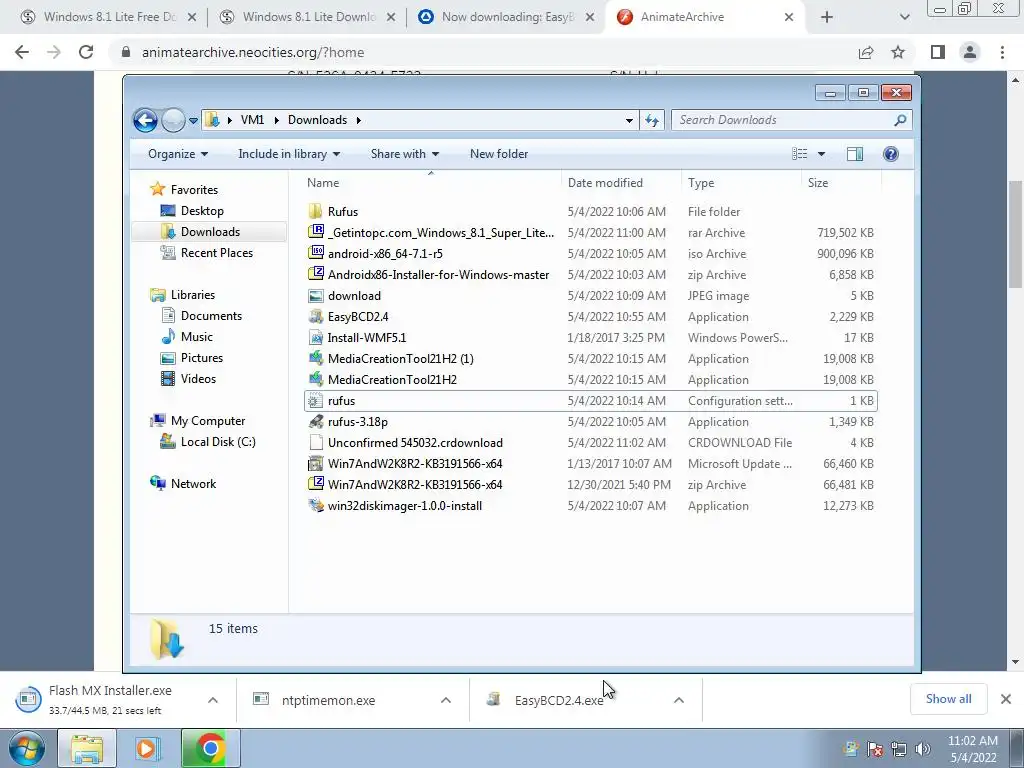Open EasyBCD2.4.exe download options chevron
Image resolution: width=1024 pixels, height=768 pixels.
pos(679,700)
